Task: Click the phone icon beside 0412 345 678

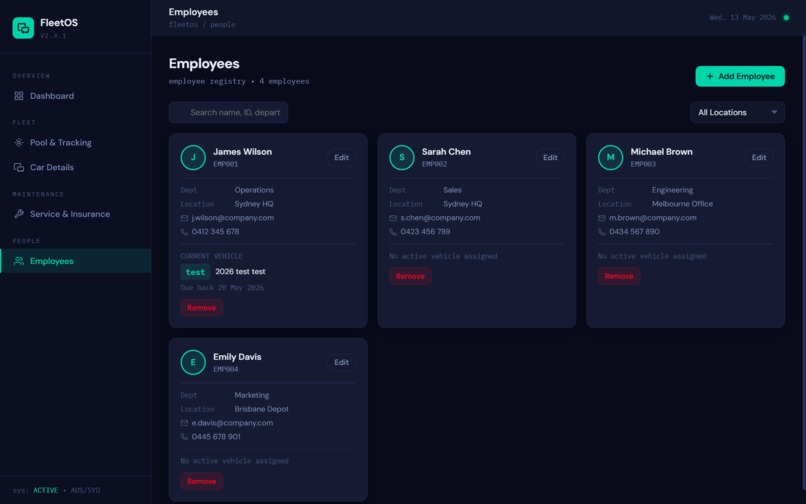Action: point(184,232)
